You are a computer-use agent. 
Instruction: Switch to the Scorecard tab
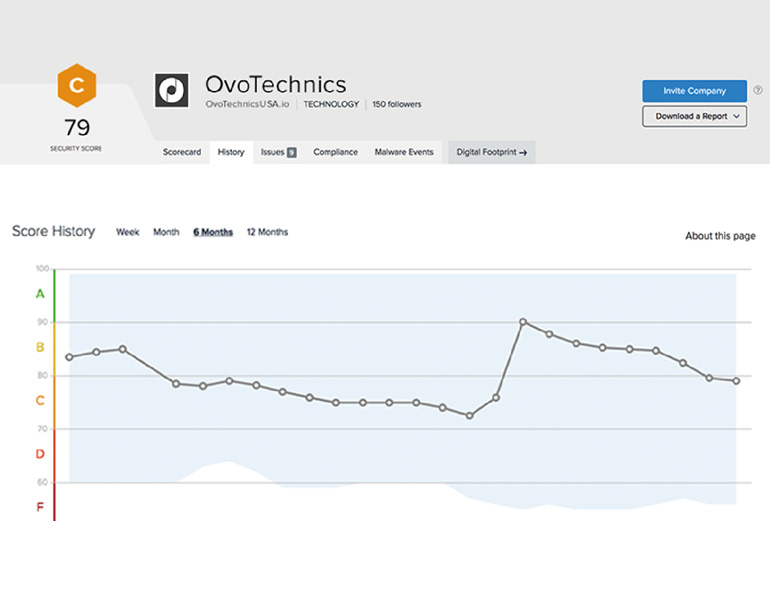[x=182, y=153]
